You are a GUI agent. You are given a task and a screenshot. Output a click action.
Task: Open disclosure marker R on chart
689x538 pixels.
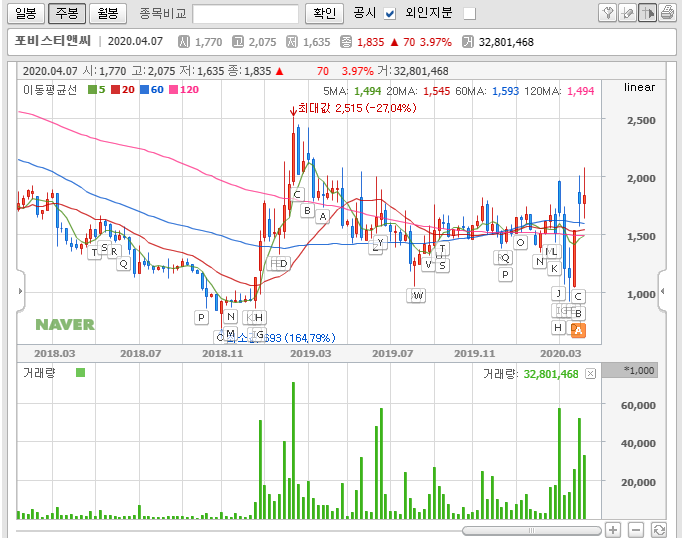[x=114, y=251]
